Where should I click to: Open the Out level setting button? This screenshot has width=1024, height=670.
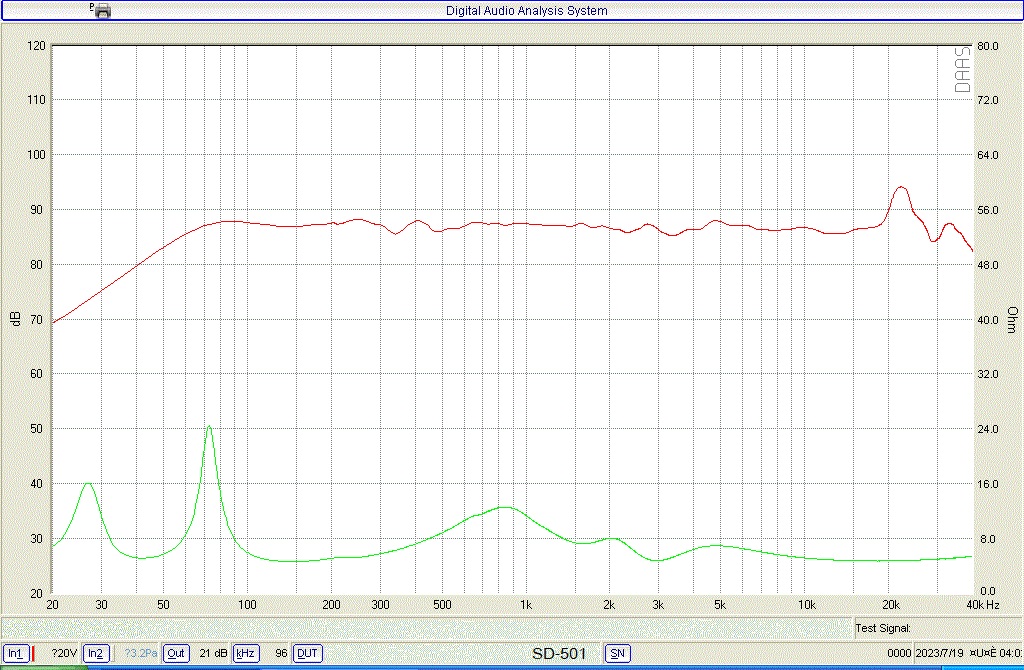[176, 654]
